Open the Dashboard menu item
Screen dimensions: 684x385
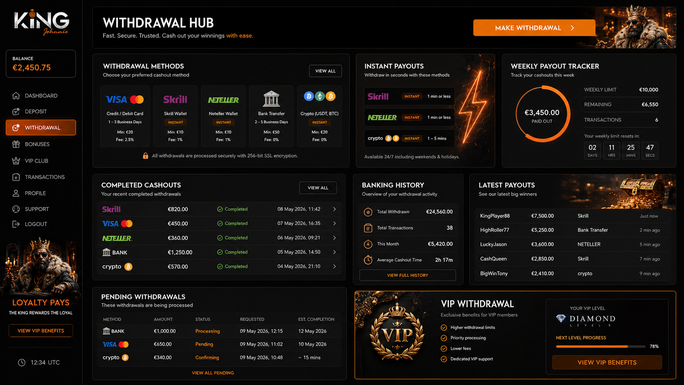41,95
